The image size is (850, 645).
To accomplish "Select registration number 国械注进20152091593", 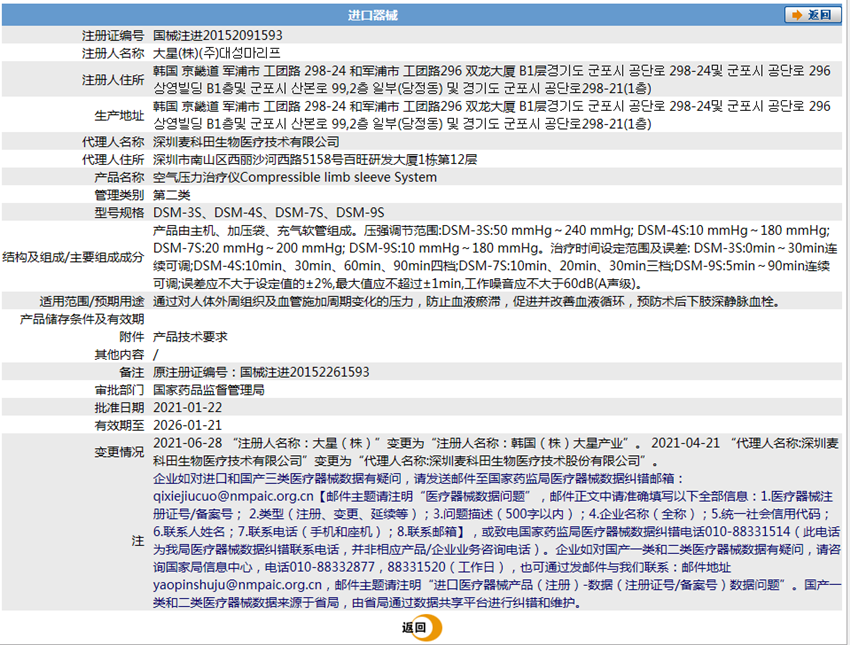I will [x=217, y=35].
